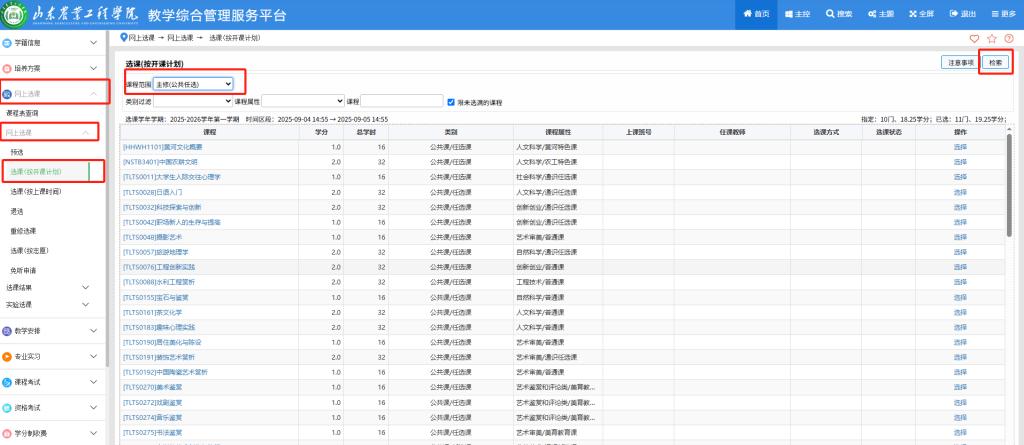Image resolution: width=1024 pixels, height=445 pixels.
Task: Toggle the 限未选满的课程 checkbox
Action: (451, 102)
